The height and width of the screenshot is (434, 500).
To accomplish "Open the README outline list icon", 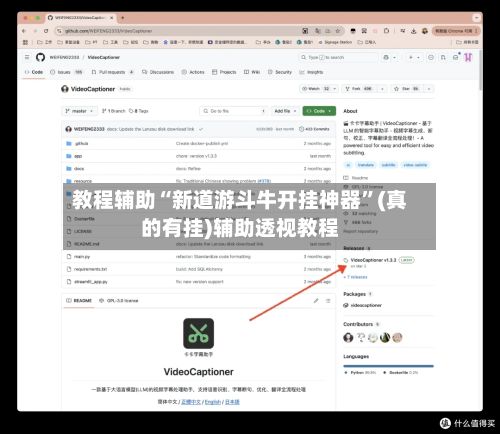I will [328, 301].
